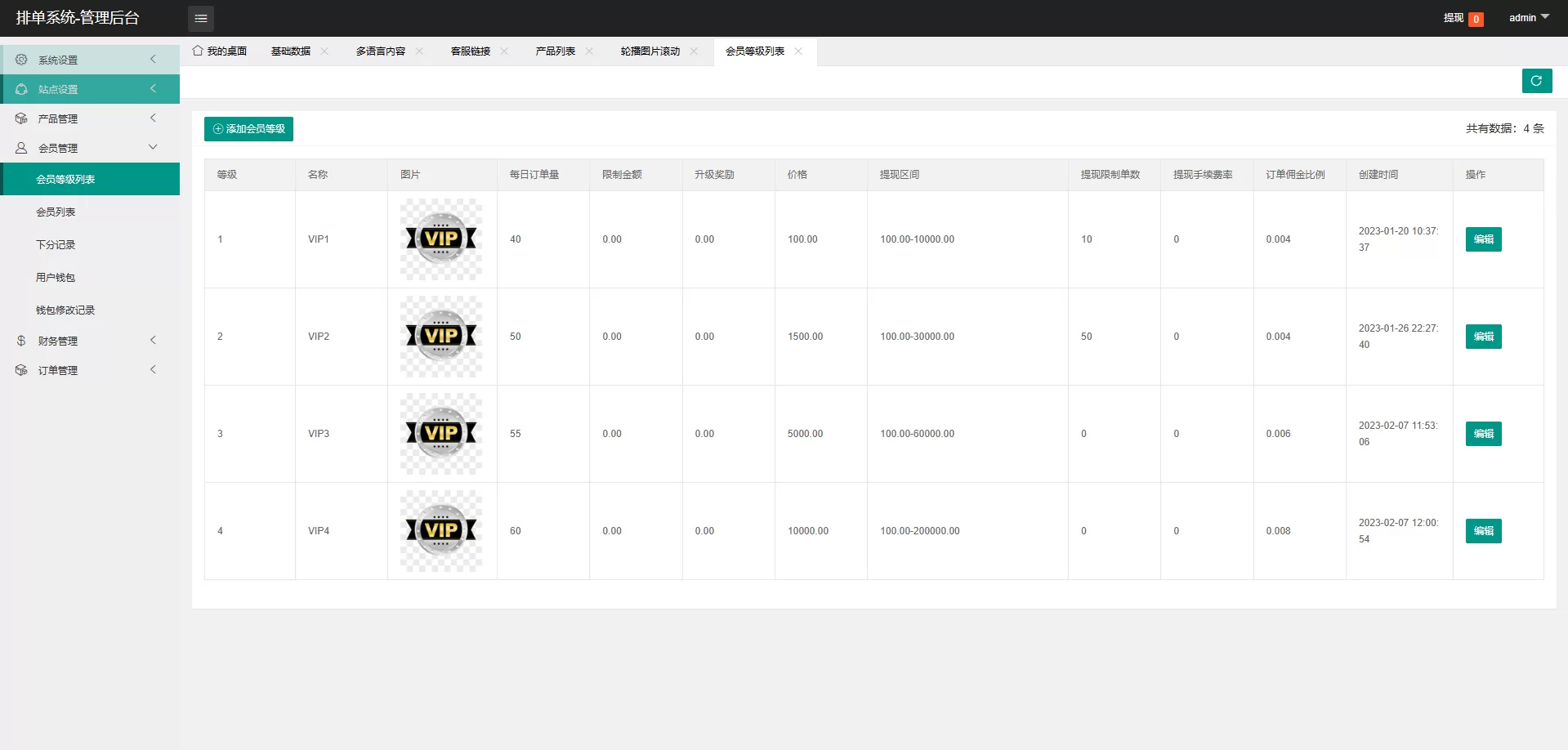Click the user icon beside 会员管理

coord(21,148)
